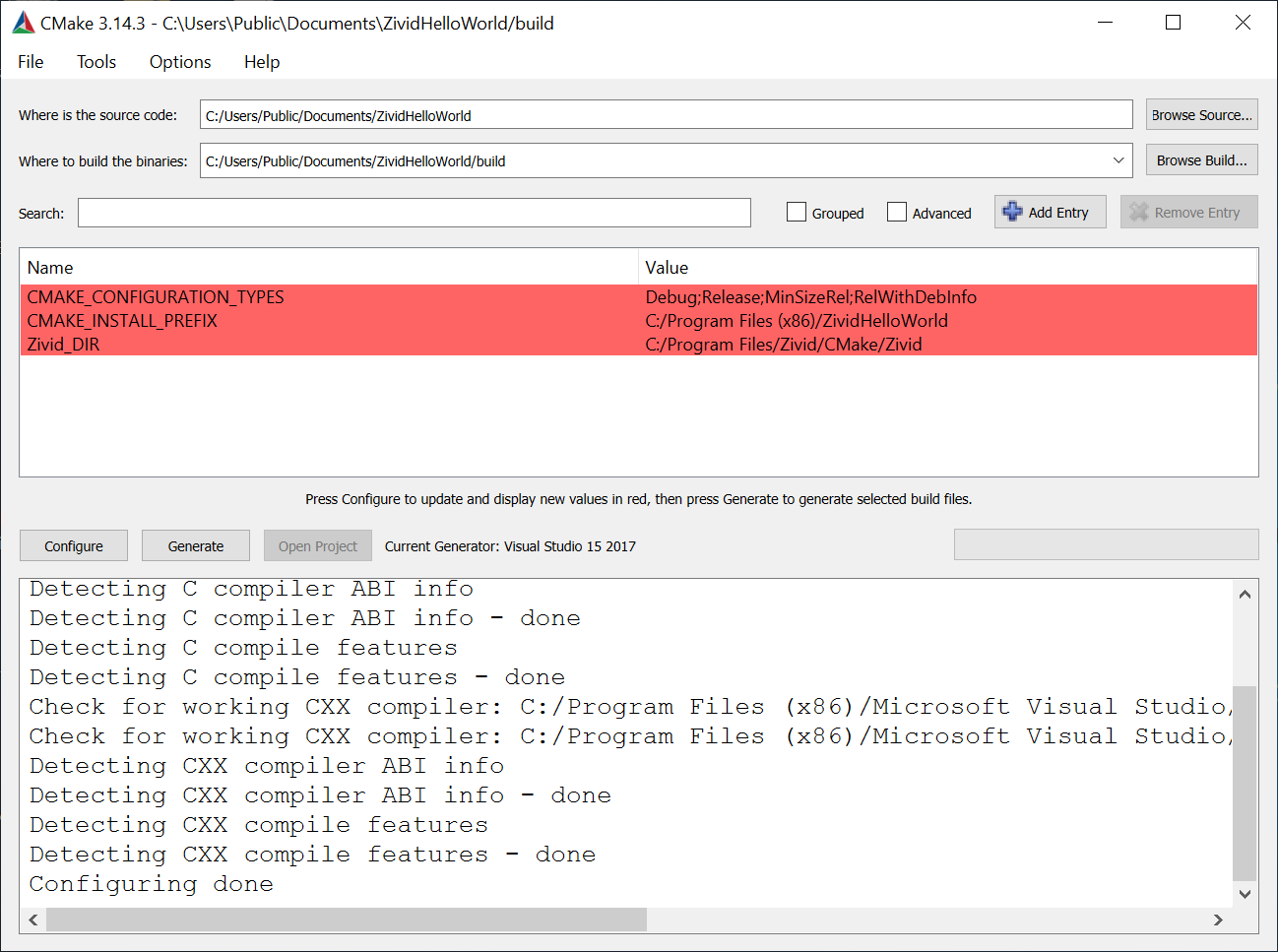Click the empty progress bar
This screenshot has height=952, width=1278.
[x=1106, y=544]
